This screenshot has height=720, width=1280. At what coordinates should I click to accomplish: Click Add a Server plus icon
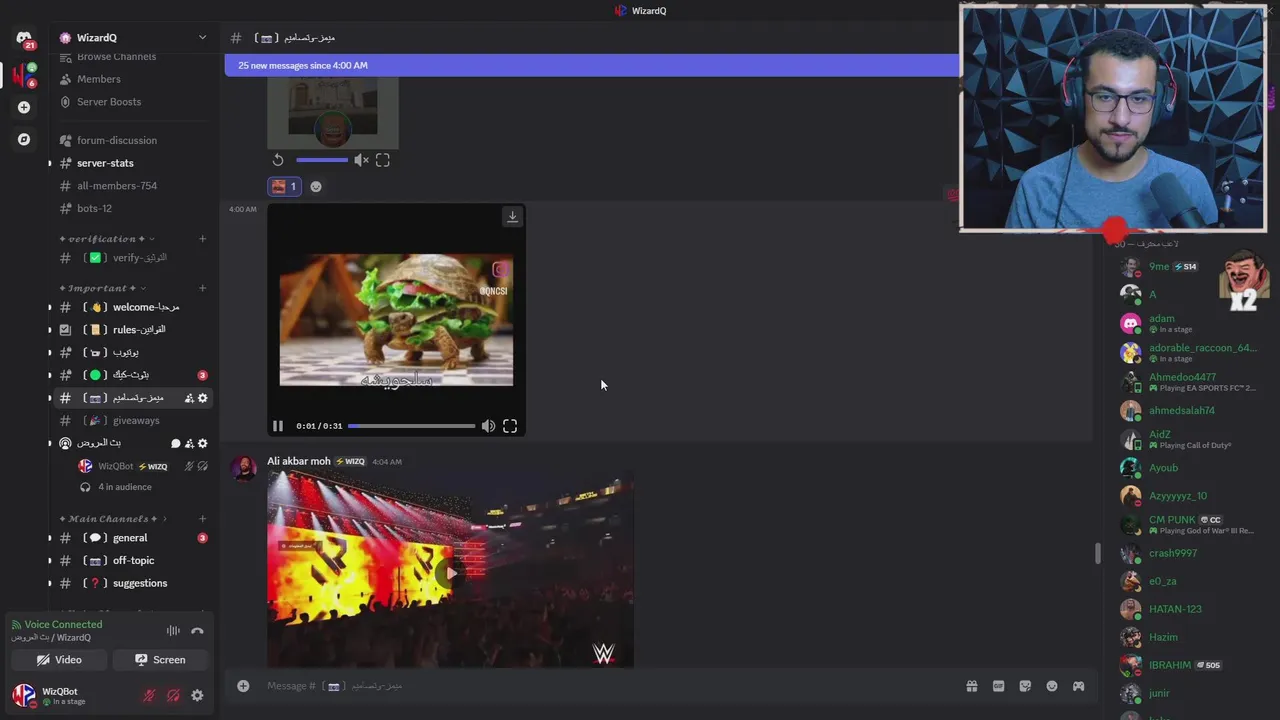tap(24, 107)
